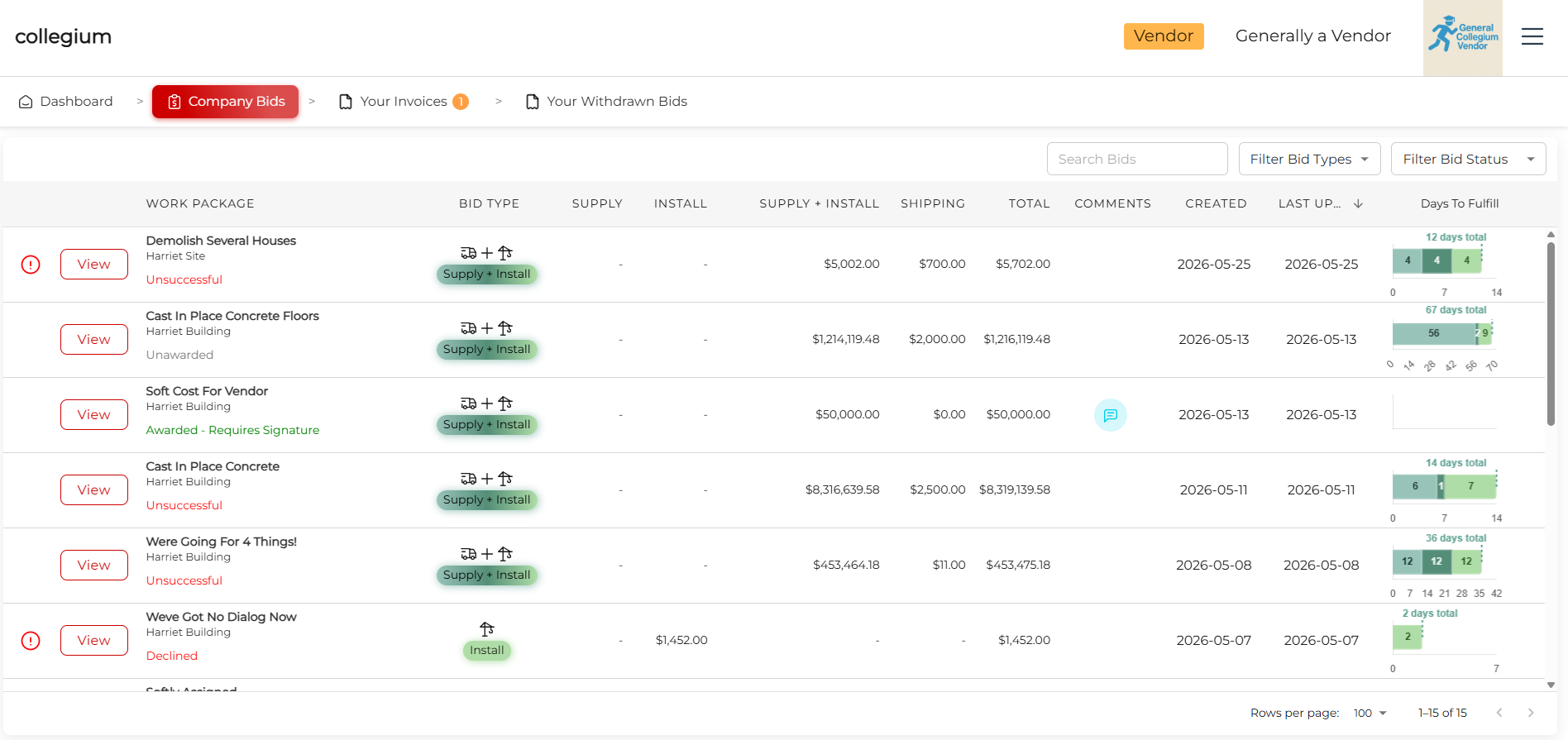Screen dimensions: 1568x740
Task: Open the Rows per page selector
Action: (1370, 713)
